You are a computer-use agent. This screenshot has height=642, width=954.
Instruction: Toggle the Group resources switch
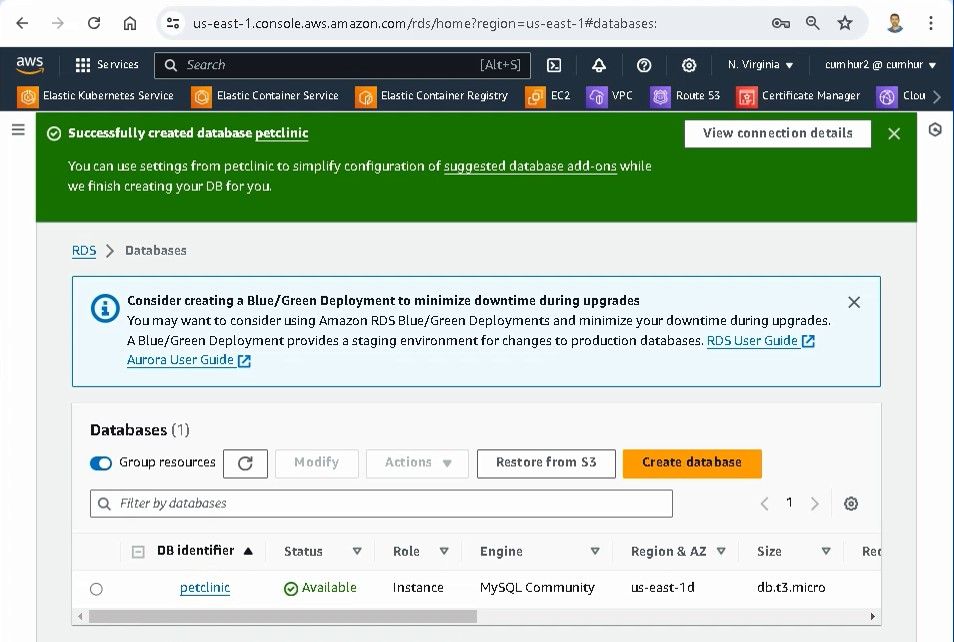(x=101, y=463)
